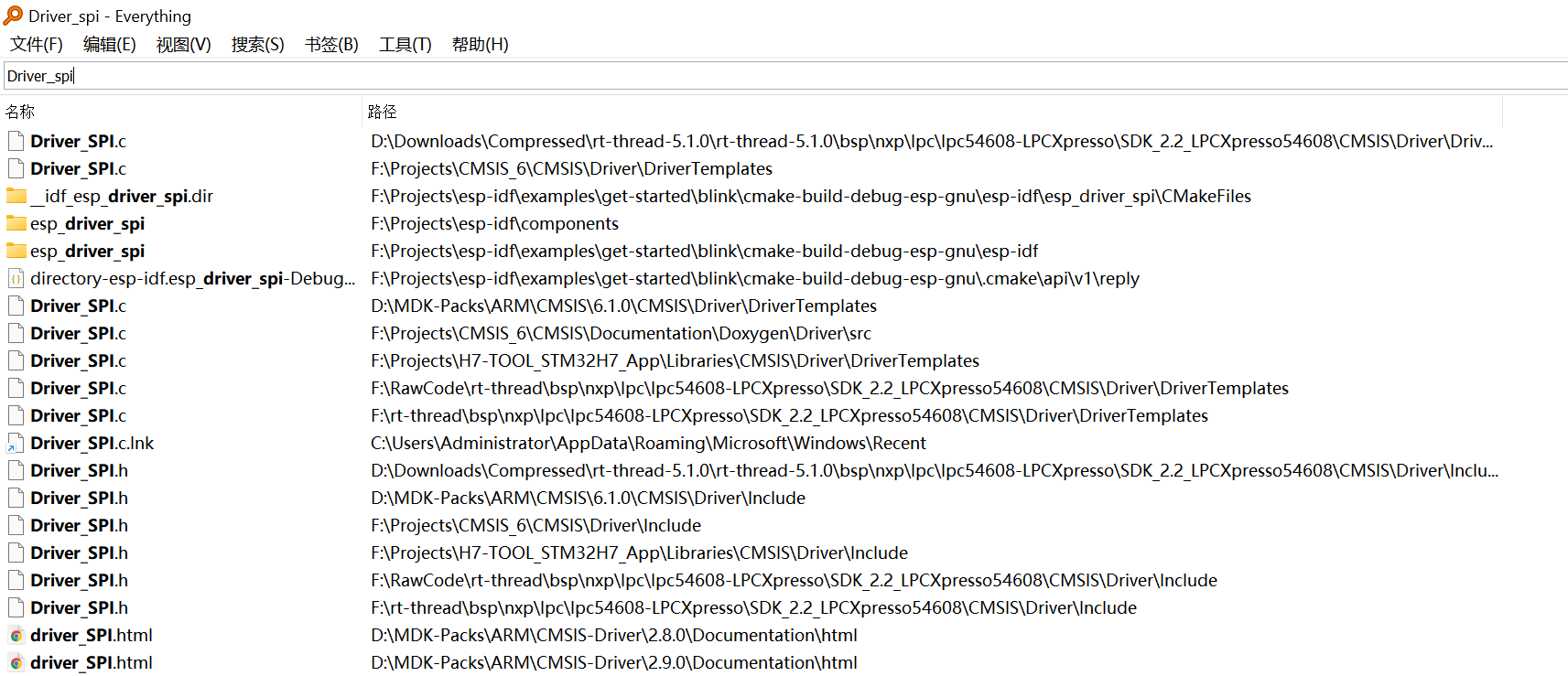Select the Driver_SPI.c.lnk file name
The width and height of the screenshot is (1568, 676).
coord(92,443)
